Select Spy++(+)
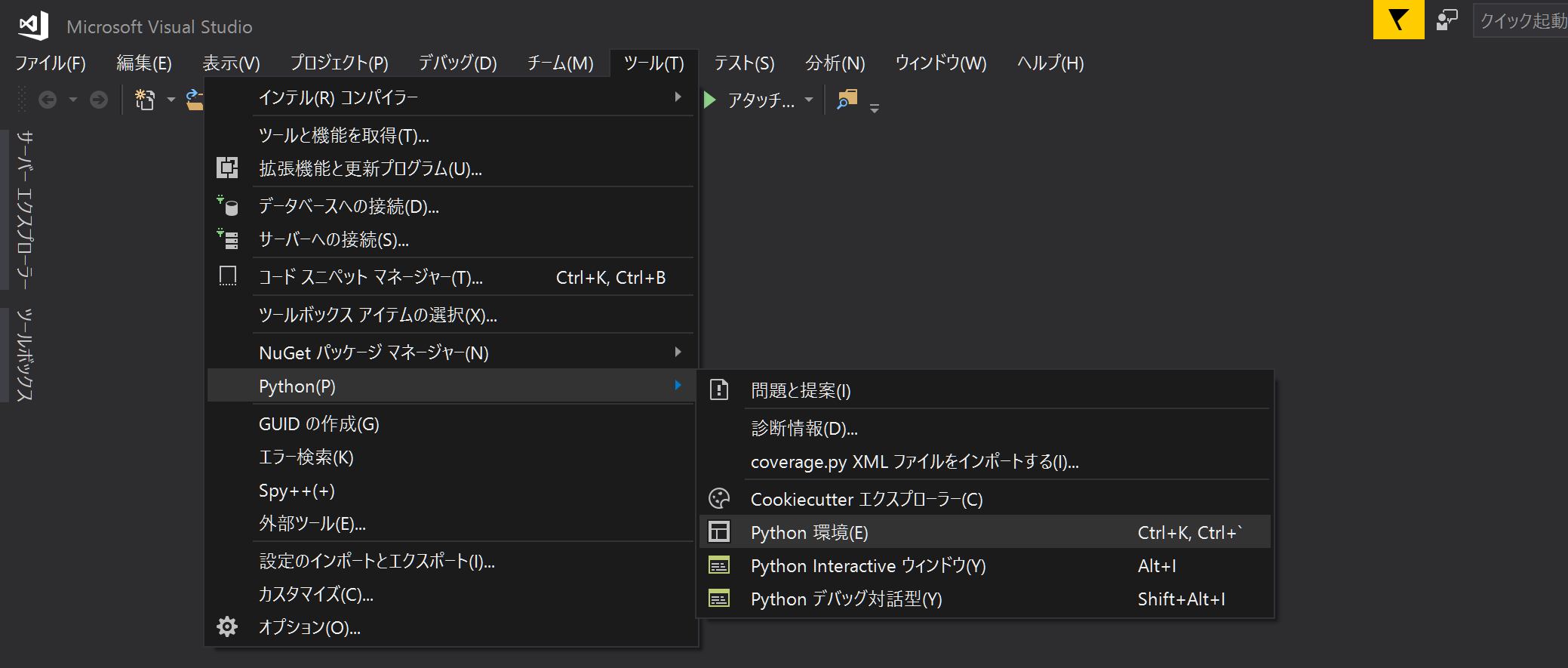The width and height of the screenshot is (1568, 668). pos(450,490)
